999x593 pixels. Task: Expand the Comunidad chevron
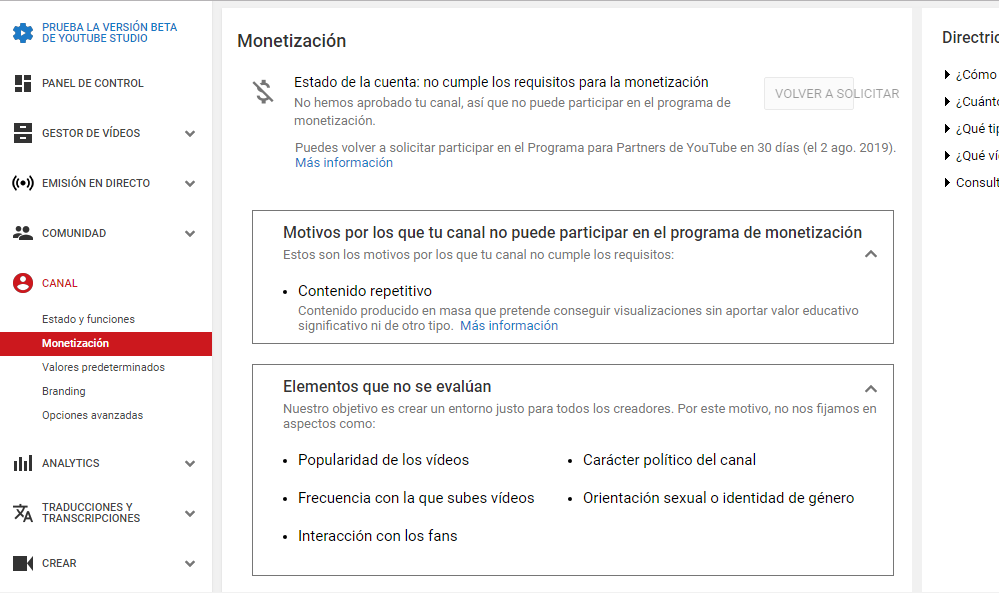tap(190, 234)
